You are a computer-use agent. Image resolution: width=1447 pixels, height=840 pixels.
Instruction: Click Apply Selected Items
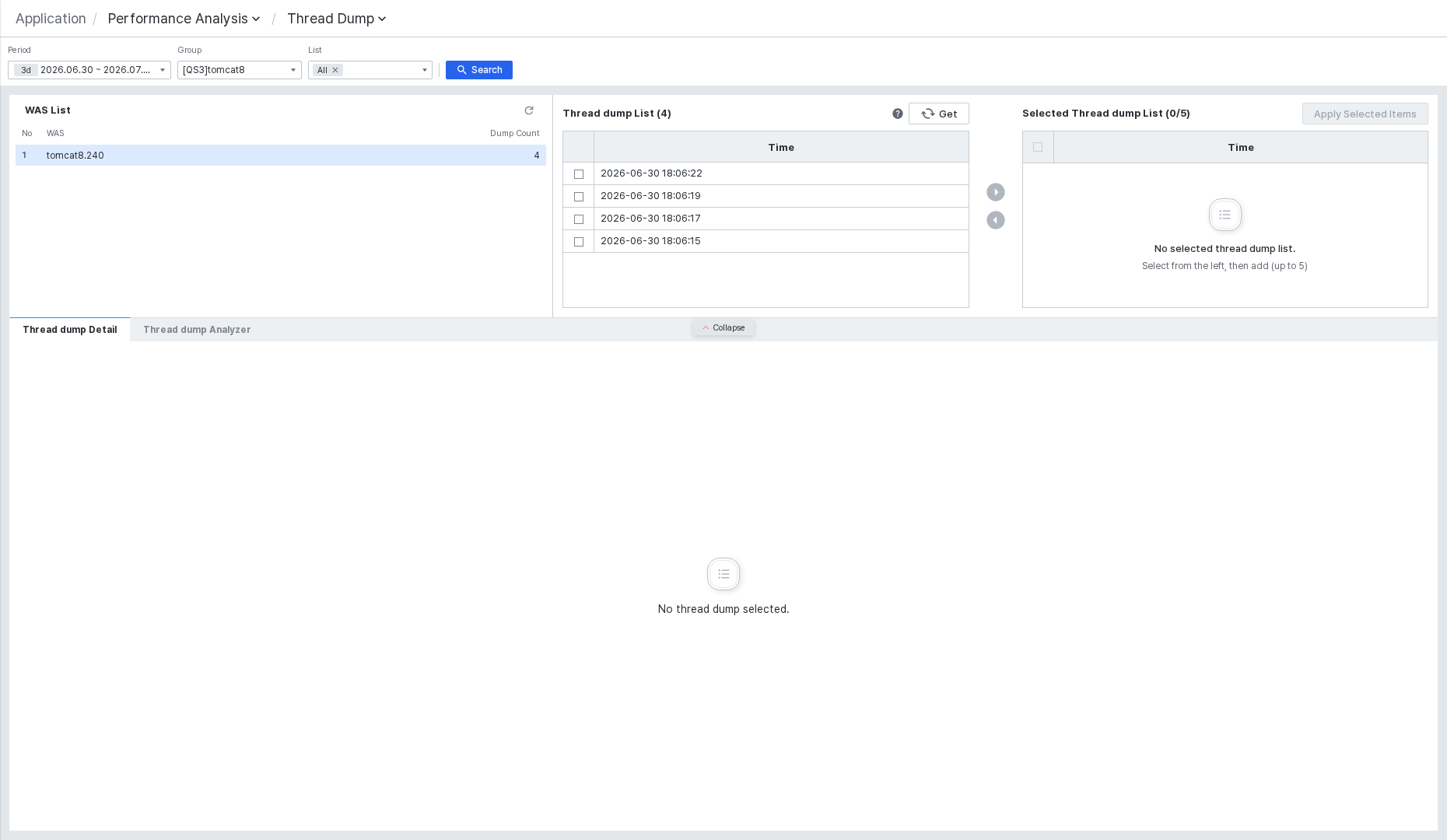point(1365,114)
